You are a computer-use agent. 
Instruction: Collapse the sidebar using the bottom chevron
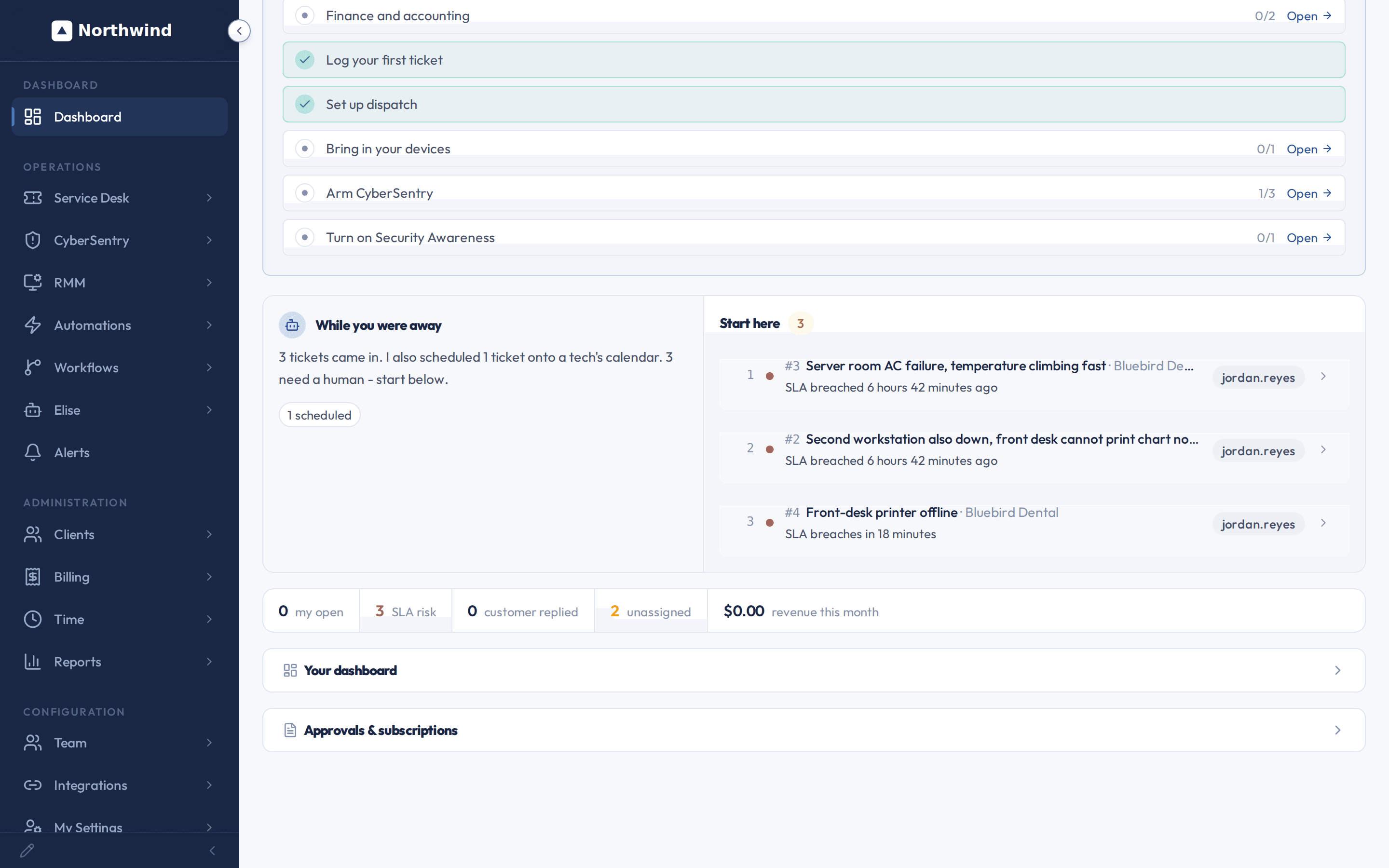[212, 850]
